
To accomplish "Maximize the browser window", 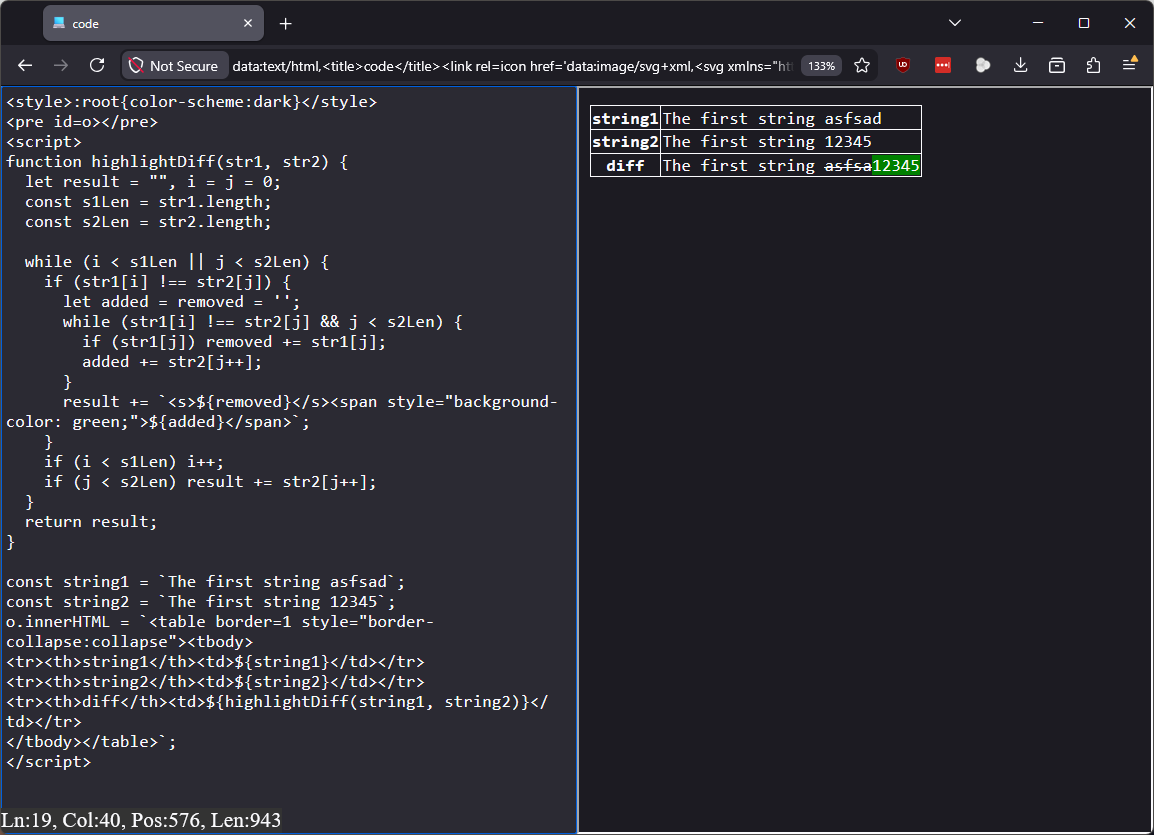I will (1083, 23).
